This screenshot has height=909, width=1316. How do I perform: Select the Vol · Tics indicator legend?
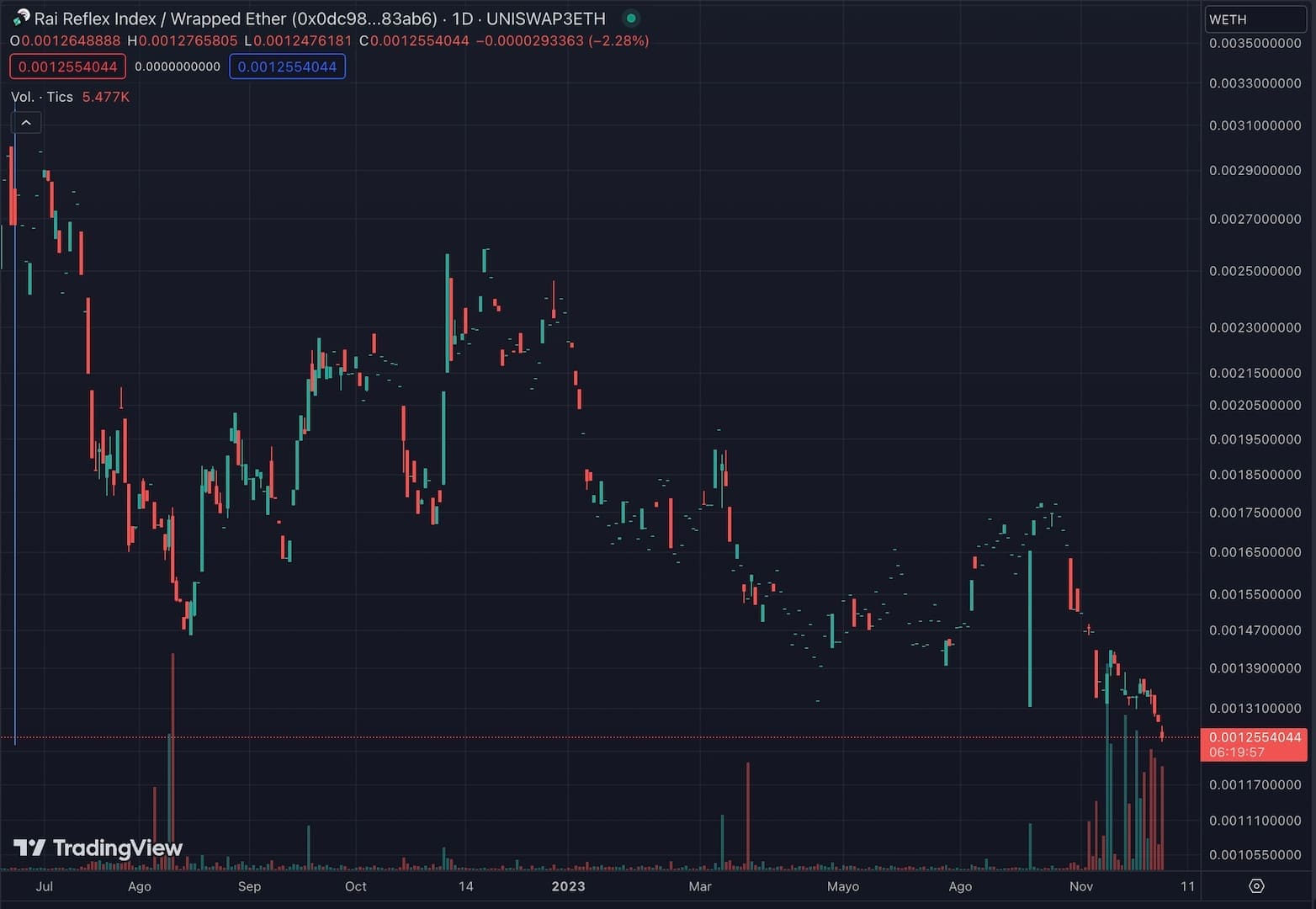click(x=42, y=97)
